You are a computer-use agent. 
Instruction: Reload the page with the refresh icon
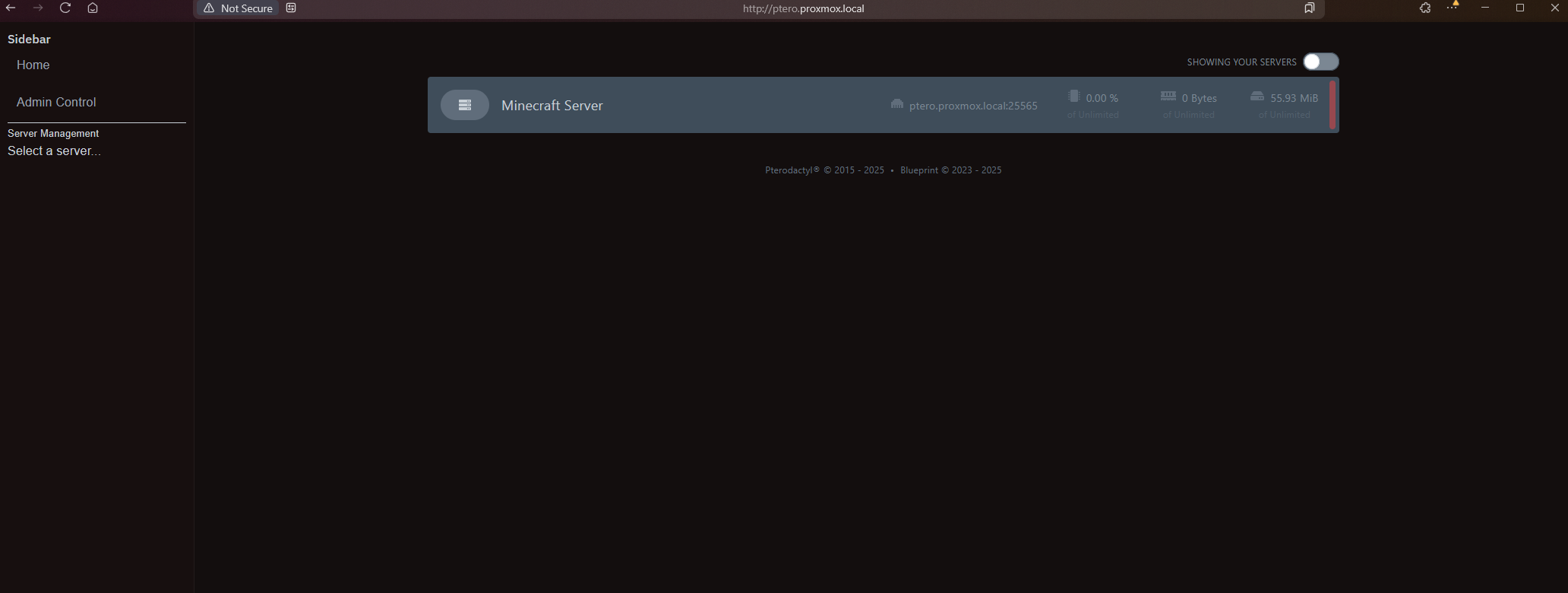click(x=65, y=8)
